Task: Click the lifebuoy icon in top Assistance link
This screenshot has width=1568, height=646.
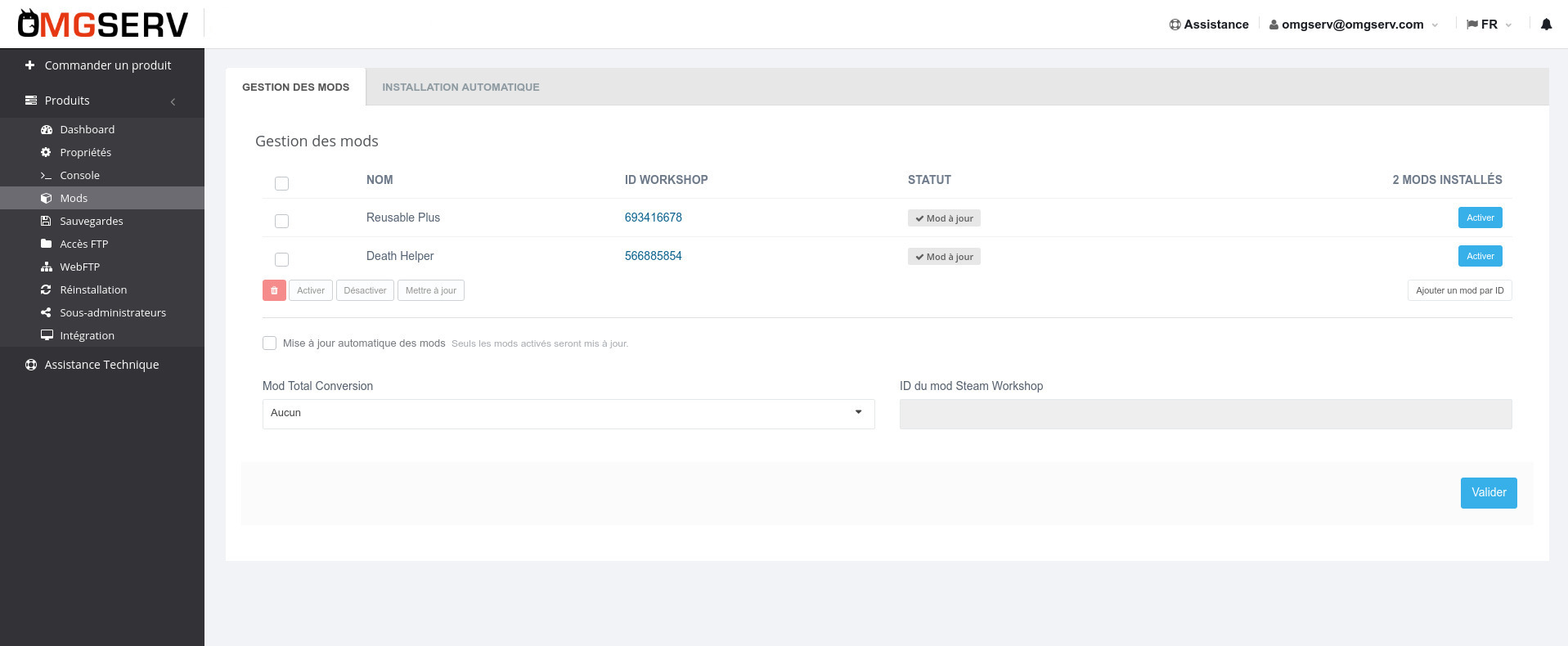Action: pyautogui.click(x=1175, y=25)
